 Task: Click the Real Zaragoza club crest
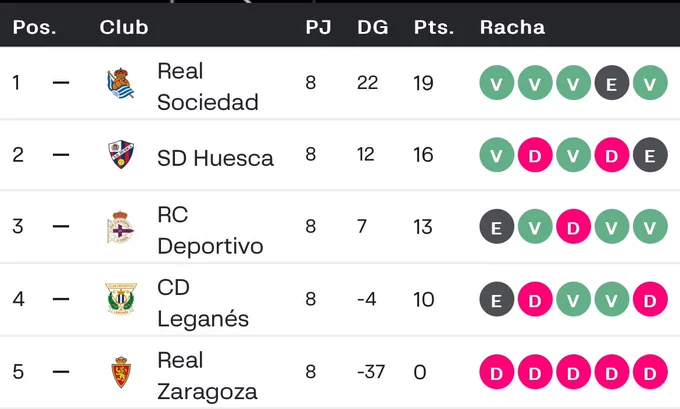click(x=121, y=372)
